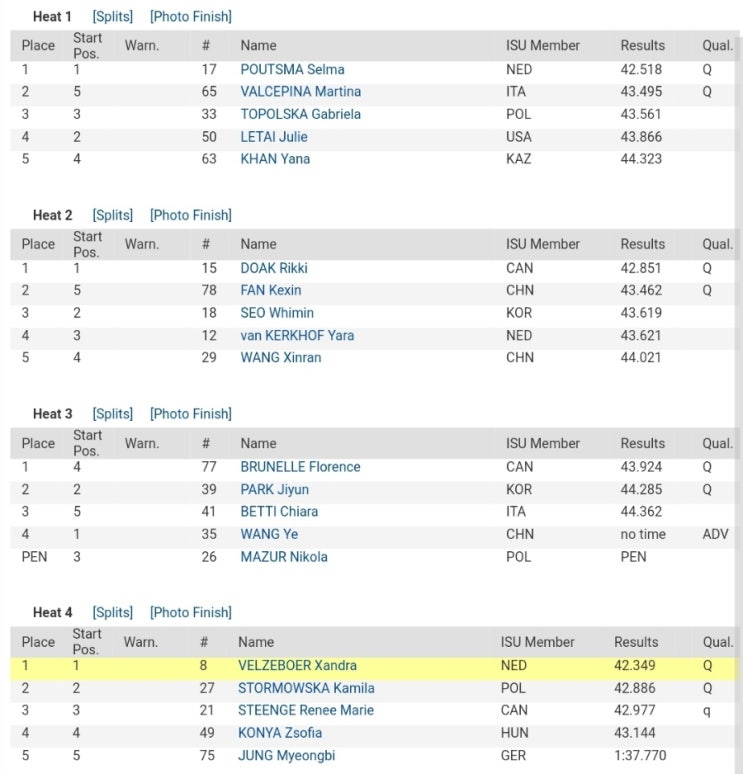Click STORMOWSKA Kamila name link
743x774 pixels.
tap(306, 688)
